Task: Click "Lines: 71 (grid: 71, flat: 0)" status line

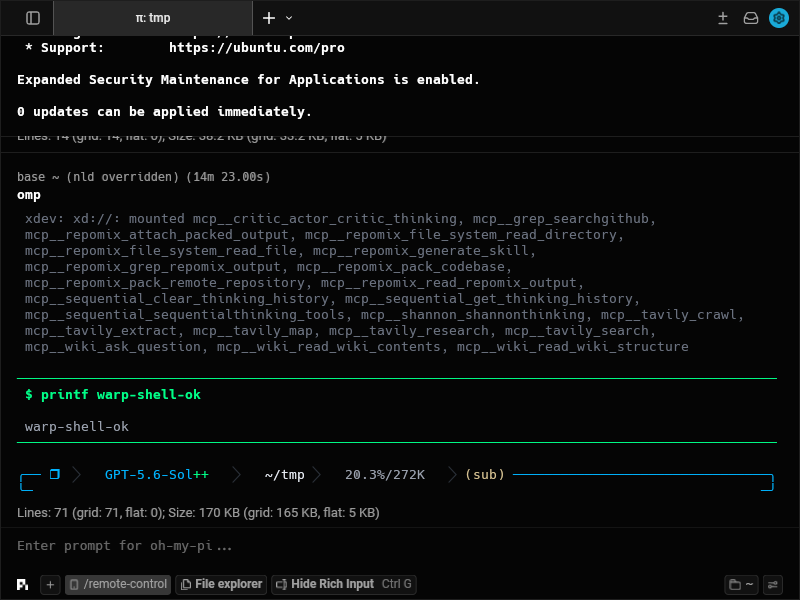Action: coord(198,512)
